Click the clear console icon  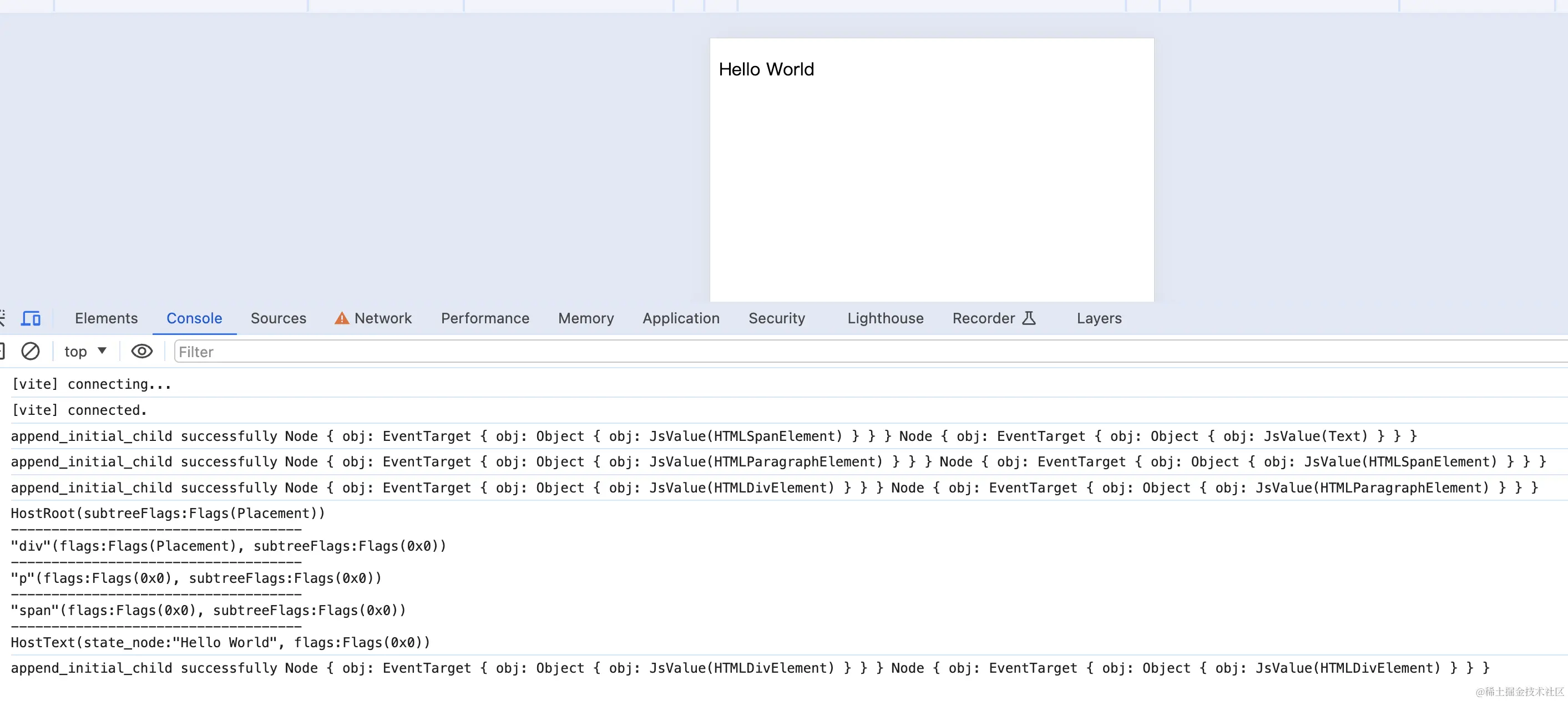point(31,351)
